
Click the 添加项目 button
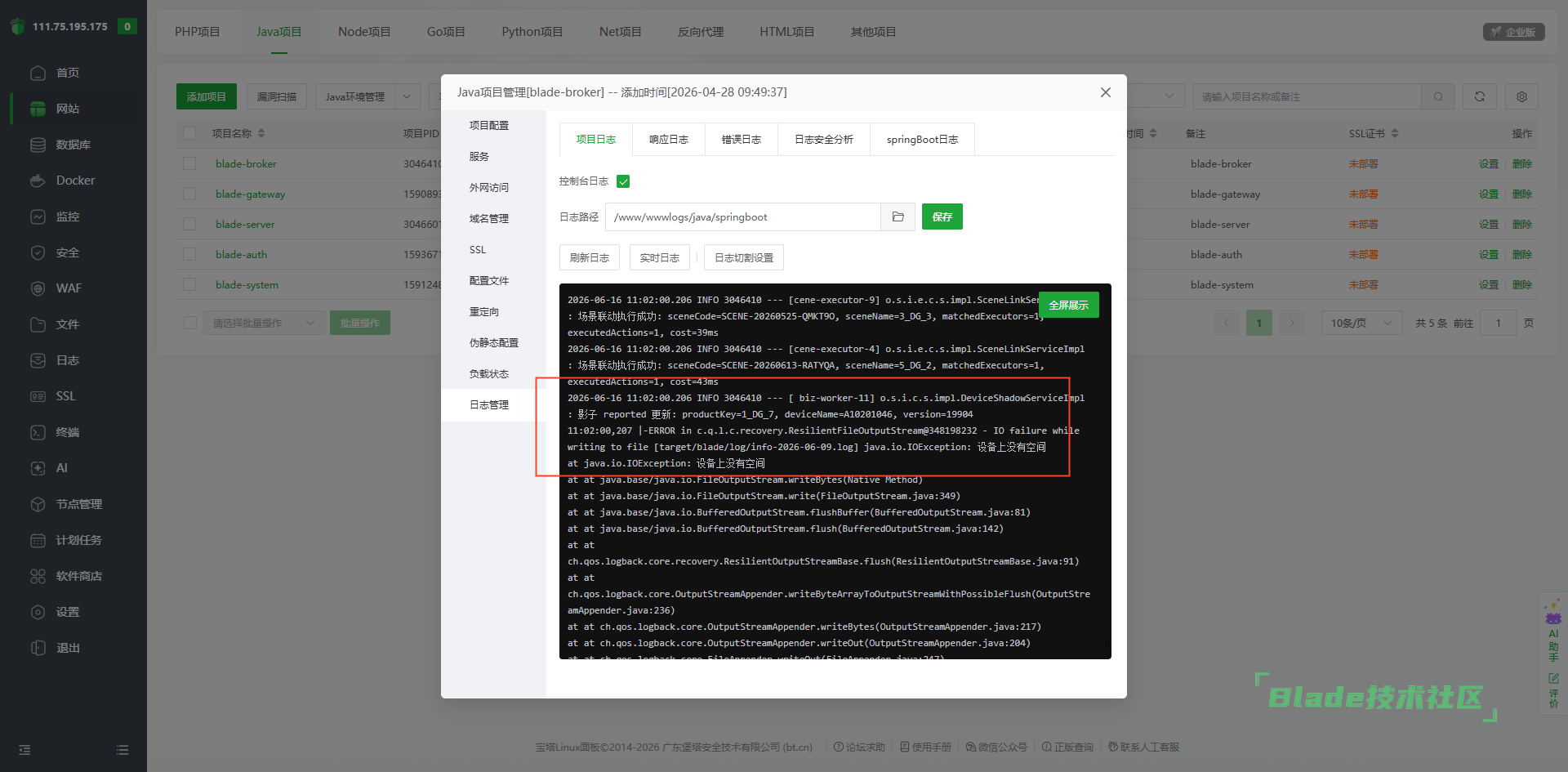tap(207, 96)
